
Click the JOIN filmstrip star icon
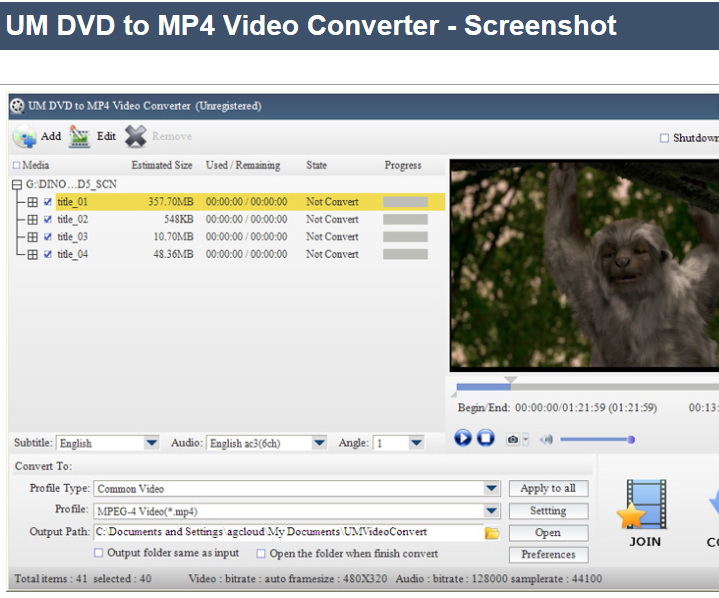(642, 504)
